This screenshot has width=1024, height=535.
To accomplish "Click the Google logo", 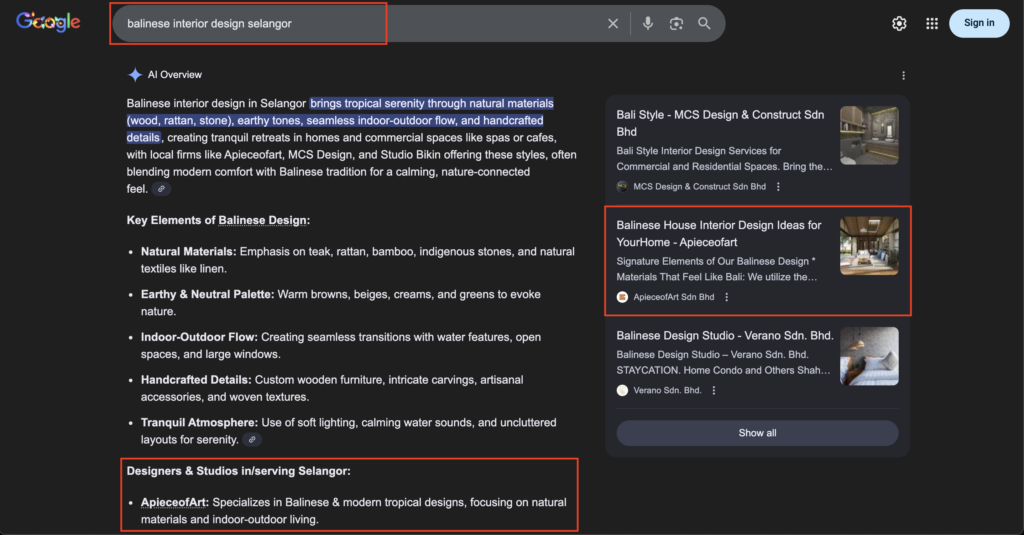I will click(48, 23).
